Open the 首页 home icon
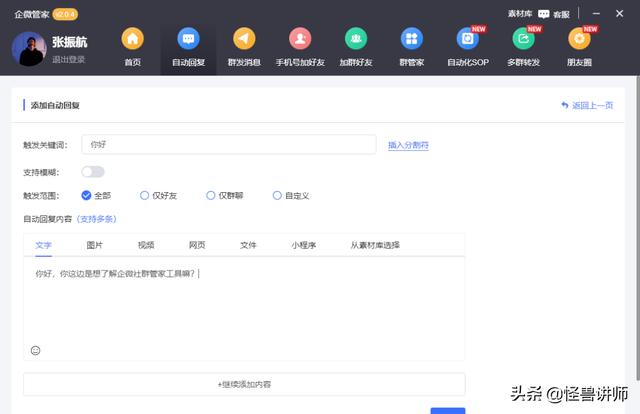The image size is (640, 414). point(133,39)
